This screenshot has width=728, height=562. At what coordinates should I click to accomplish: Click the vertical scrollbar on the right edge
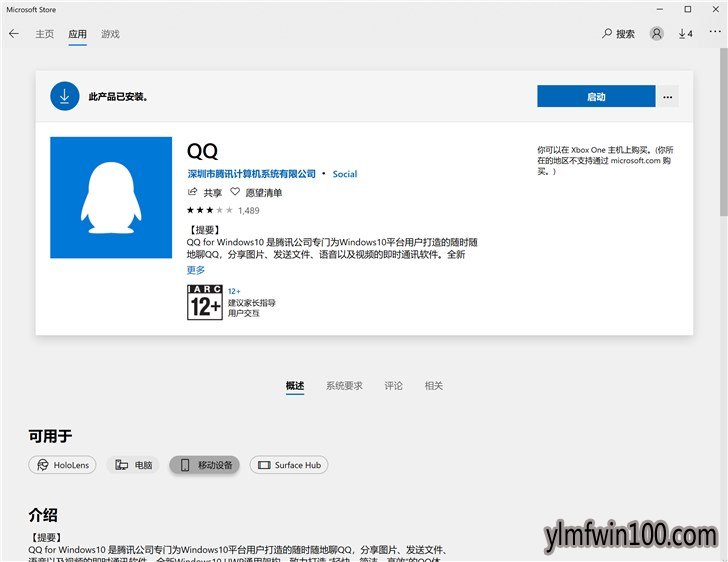click(x=724, y=132)
